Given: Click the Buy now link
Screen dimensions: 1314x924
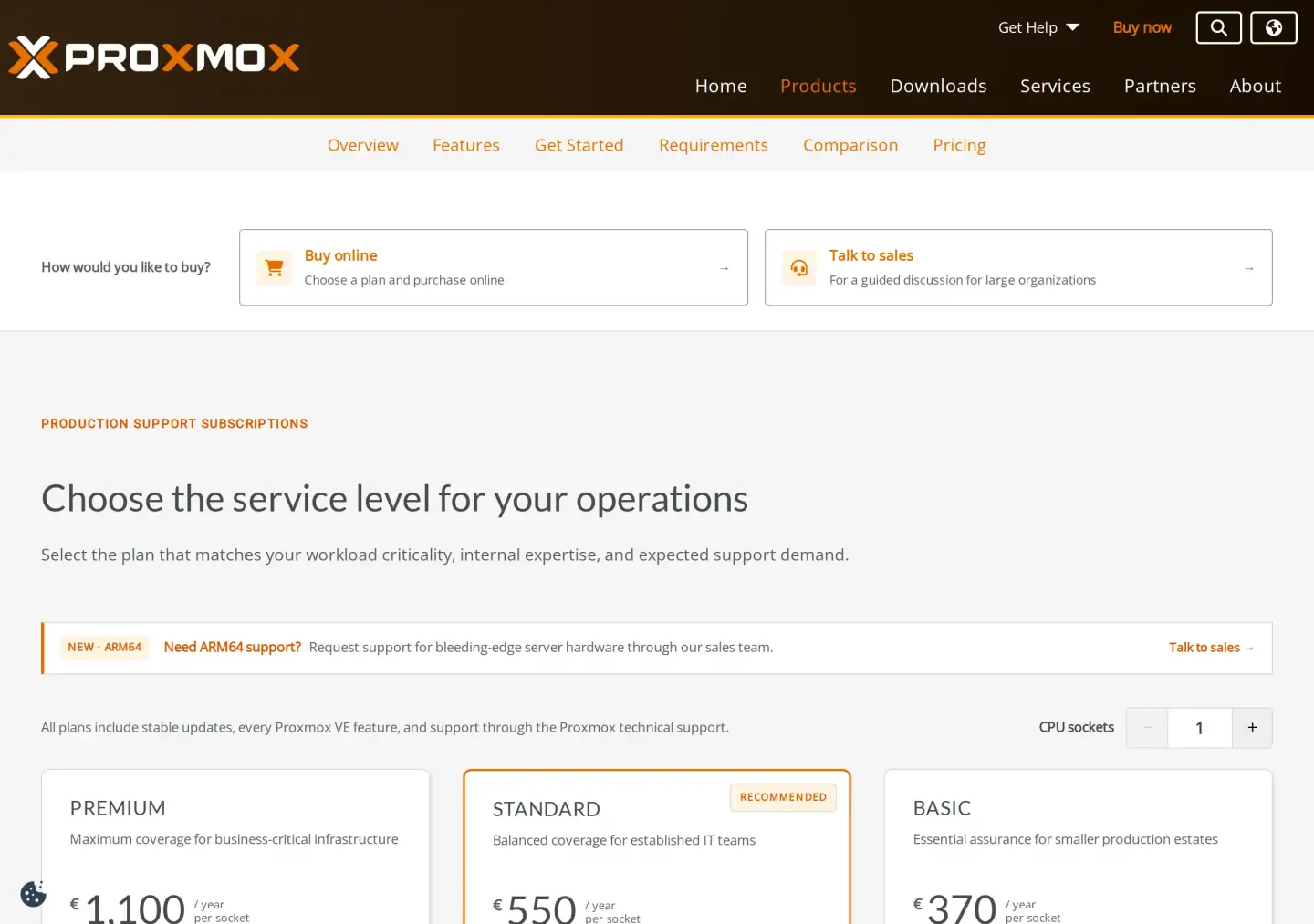Looking at the screenshot, I should tap(1142, 27).
